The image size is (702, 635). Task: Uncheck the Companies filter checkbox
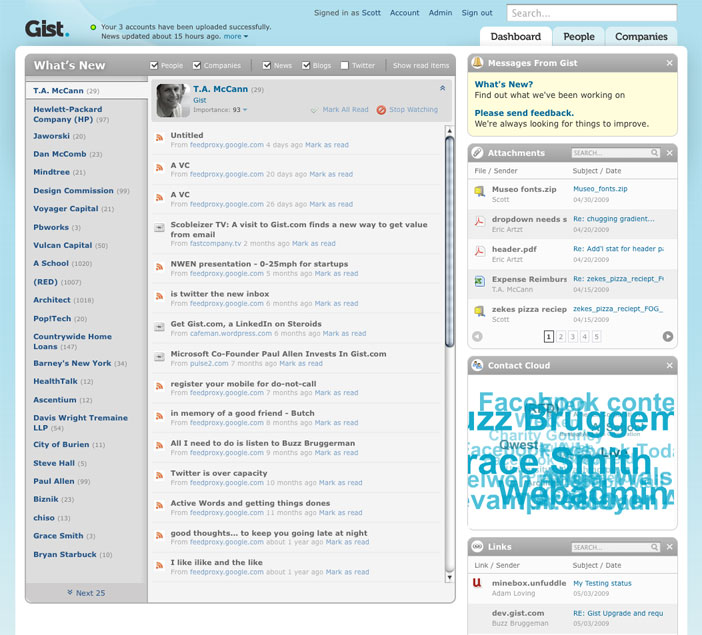(x=197, y=65)
